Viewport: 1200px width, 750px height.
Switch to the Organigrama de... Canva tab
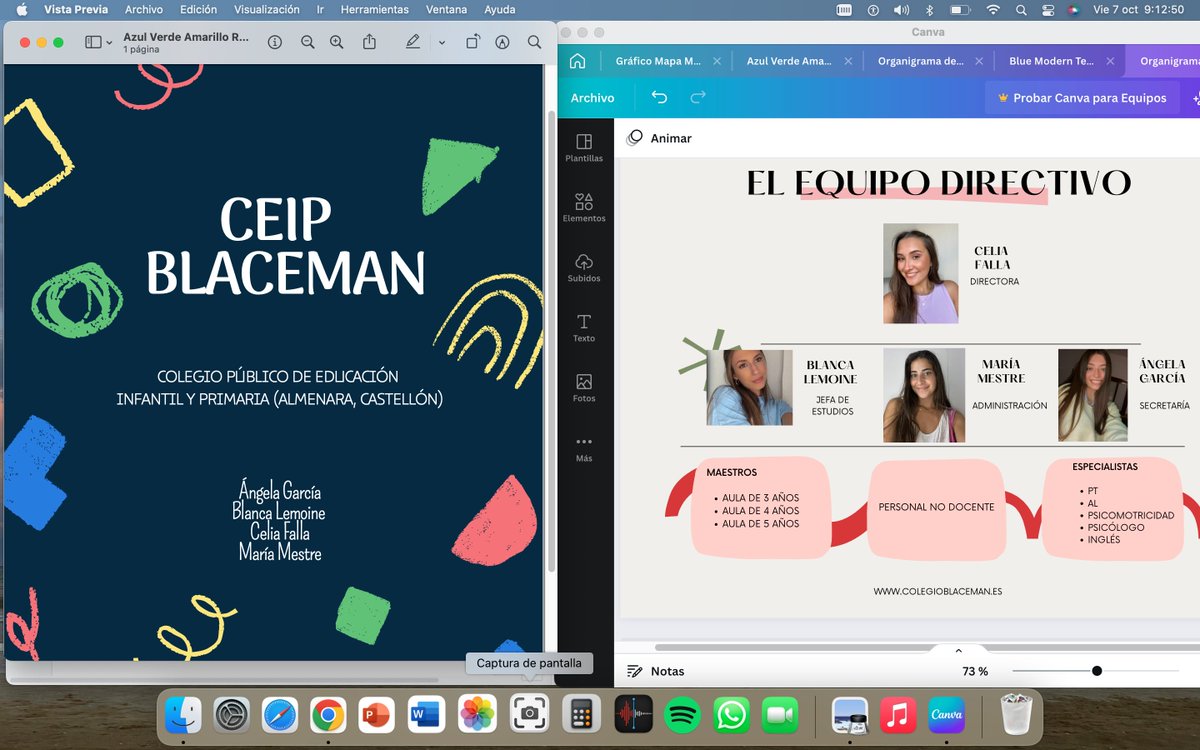coord(920,61)
